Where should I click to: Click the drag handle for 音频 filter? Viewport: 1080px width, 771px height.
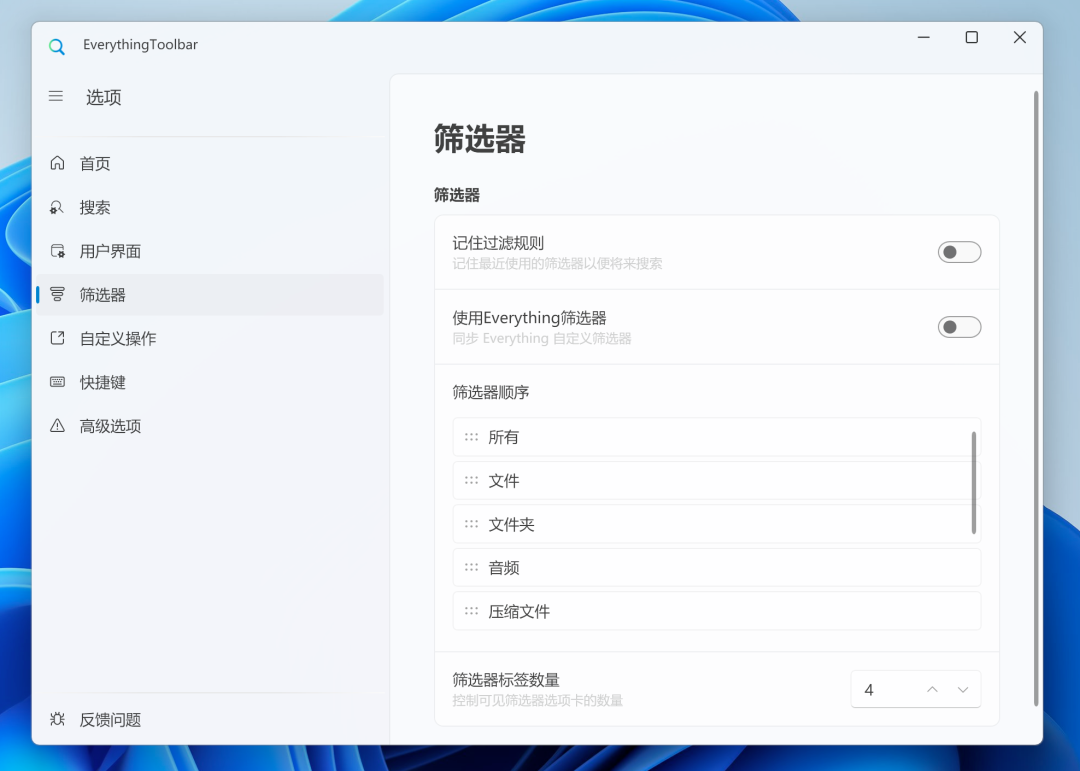pyautogui.click(x=471, y=567)
